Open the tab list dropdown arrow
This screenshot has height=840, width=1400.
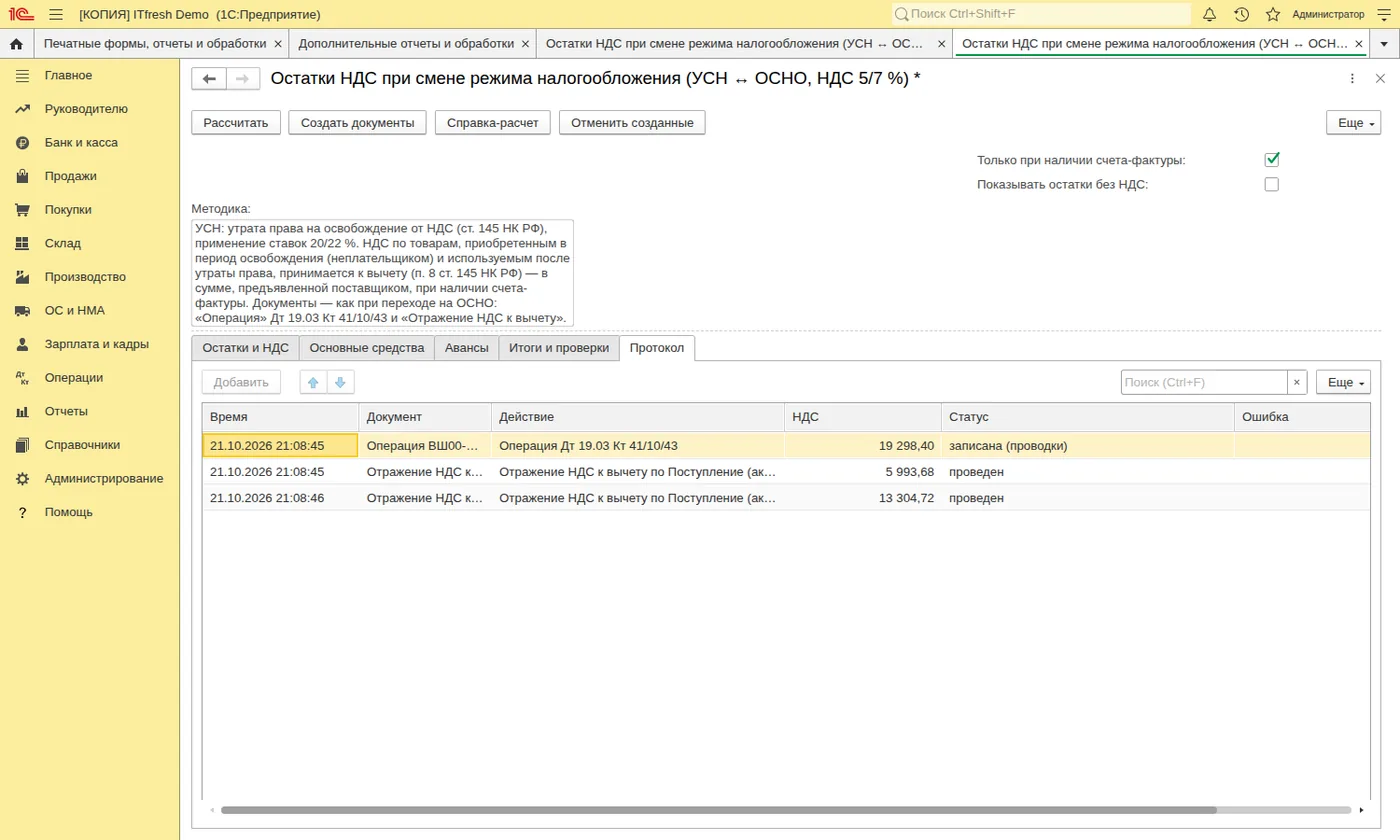(1383, 44)
